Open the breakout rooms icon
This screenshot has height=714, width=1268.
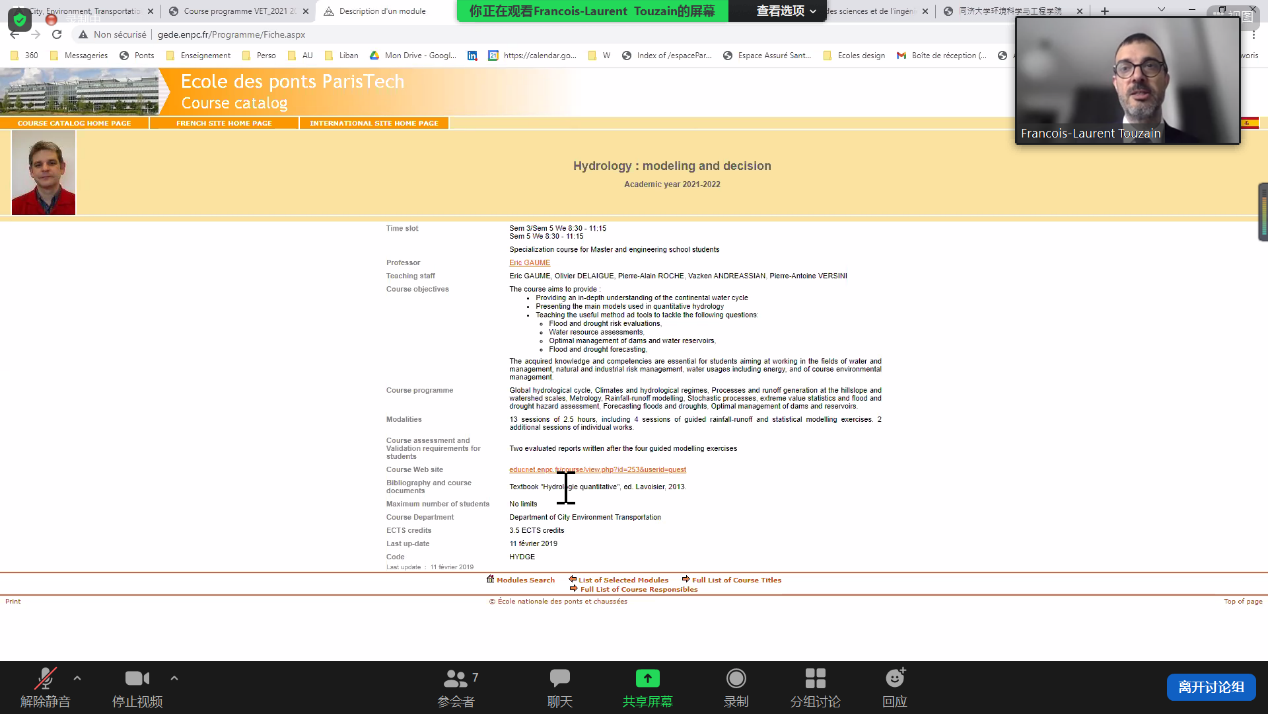pos(815,679)
